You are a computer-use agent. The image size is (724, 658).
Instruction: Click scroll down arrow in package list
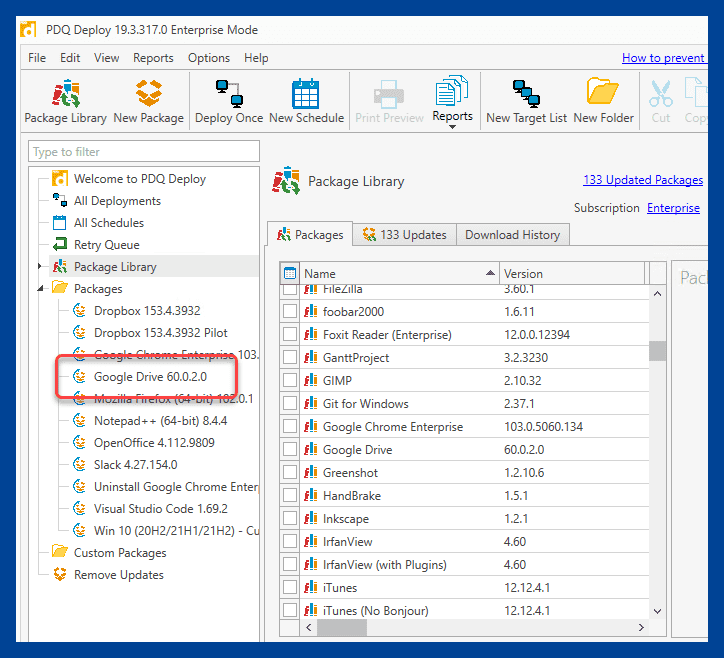pos(658,611)
